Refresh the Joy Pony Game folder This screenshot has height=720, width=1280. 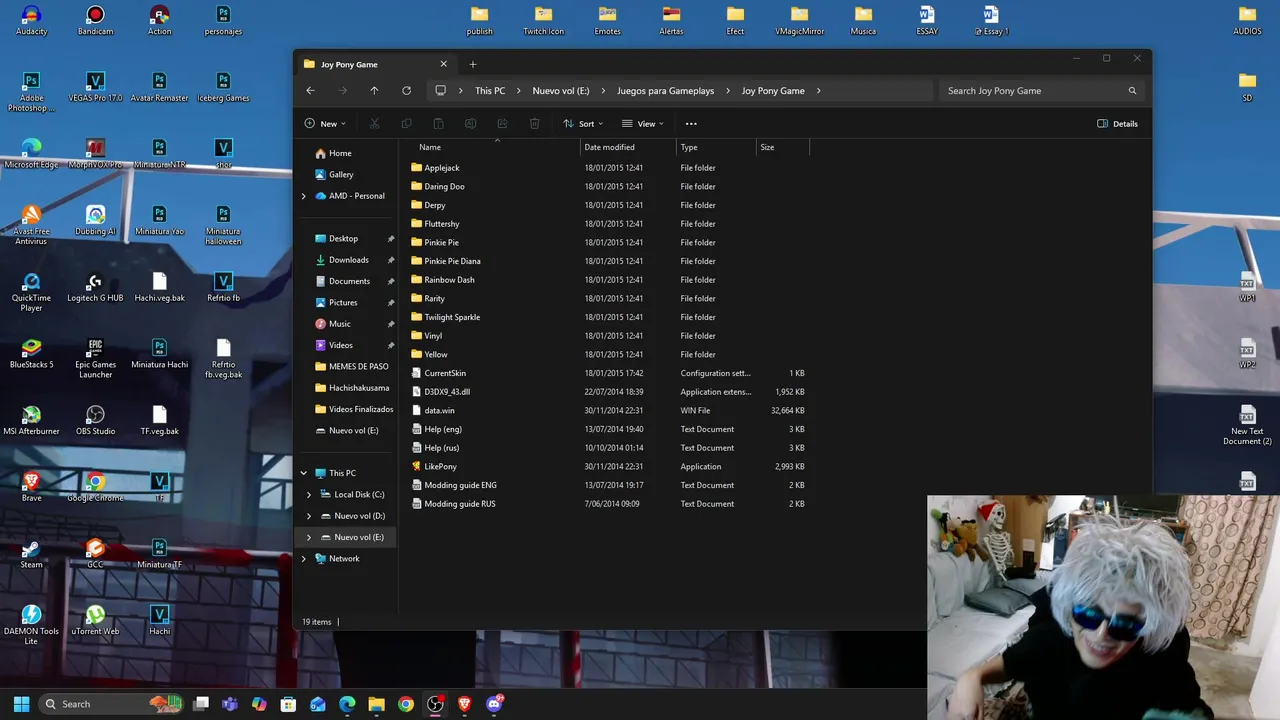coord(406,91)
